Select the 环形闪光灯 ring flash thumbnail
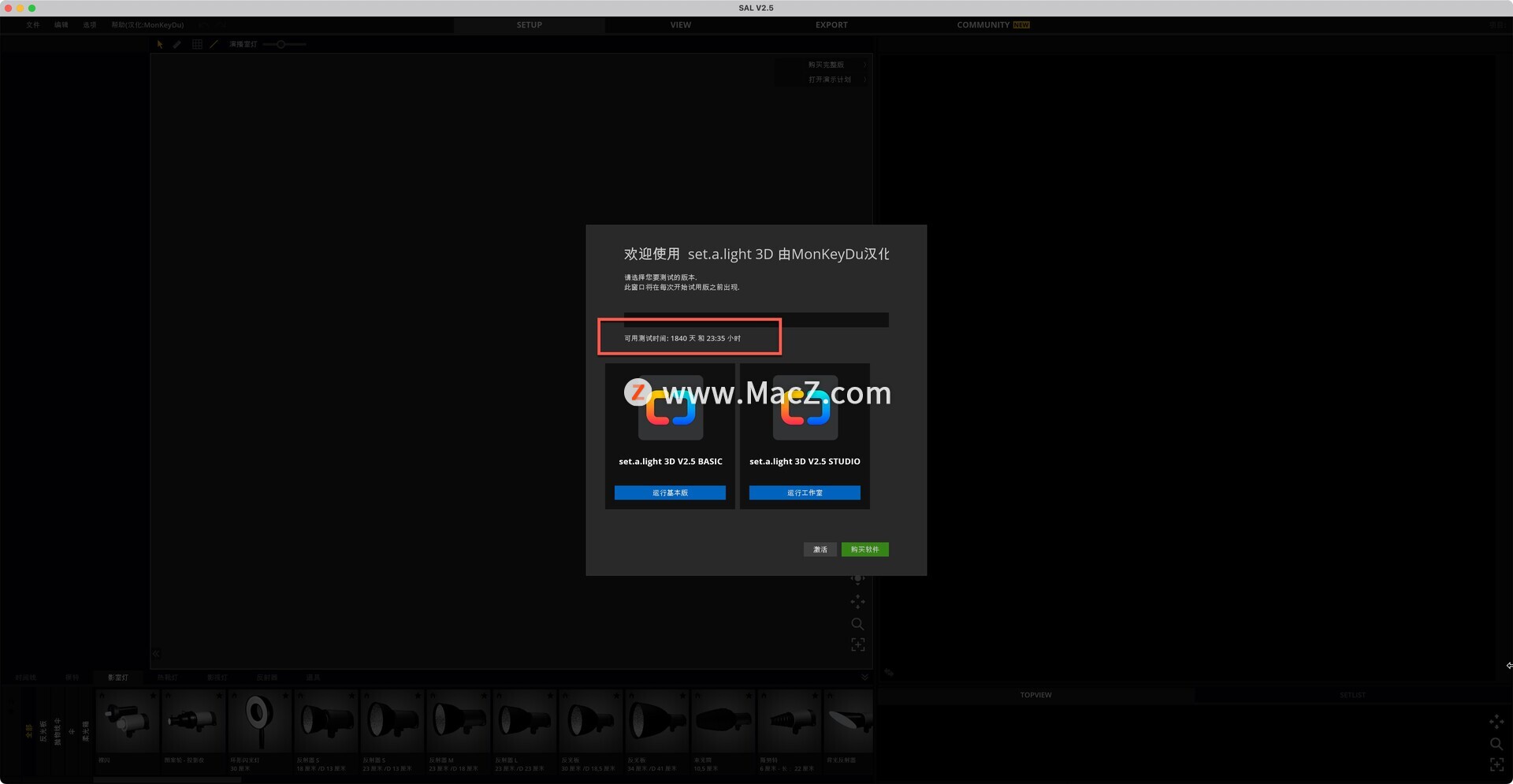1513x784 pixels. [x=259, y=721]
